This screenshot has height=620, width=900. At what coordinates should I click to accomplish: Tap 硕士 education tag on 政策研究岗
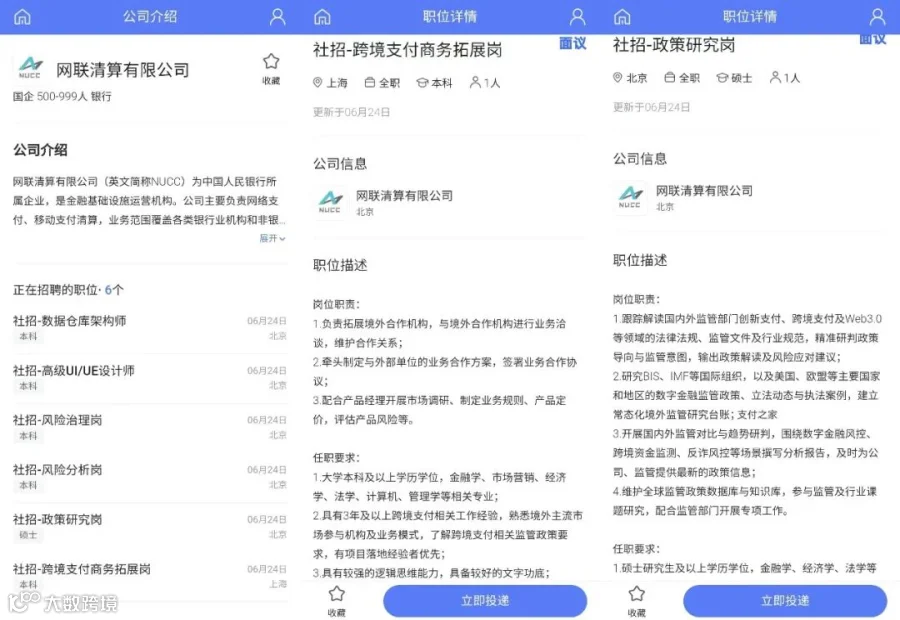(734, 78)
